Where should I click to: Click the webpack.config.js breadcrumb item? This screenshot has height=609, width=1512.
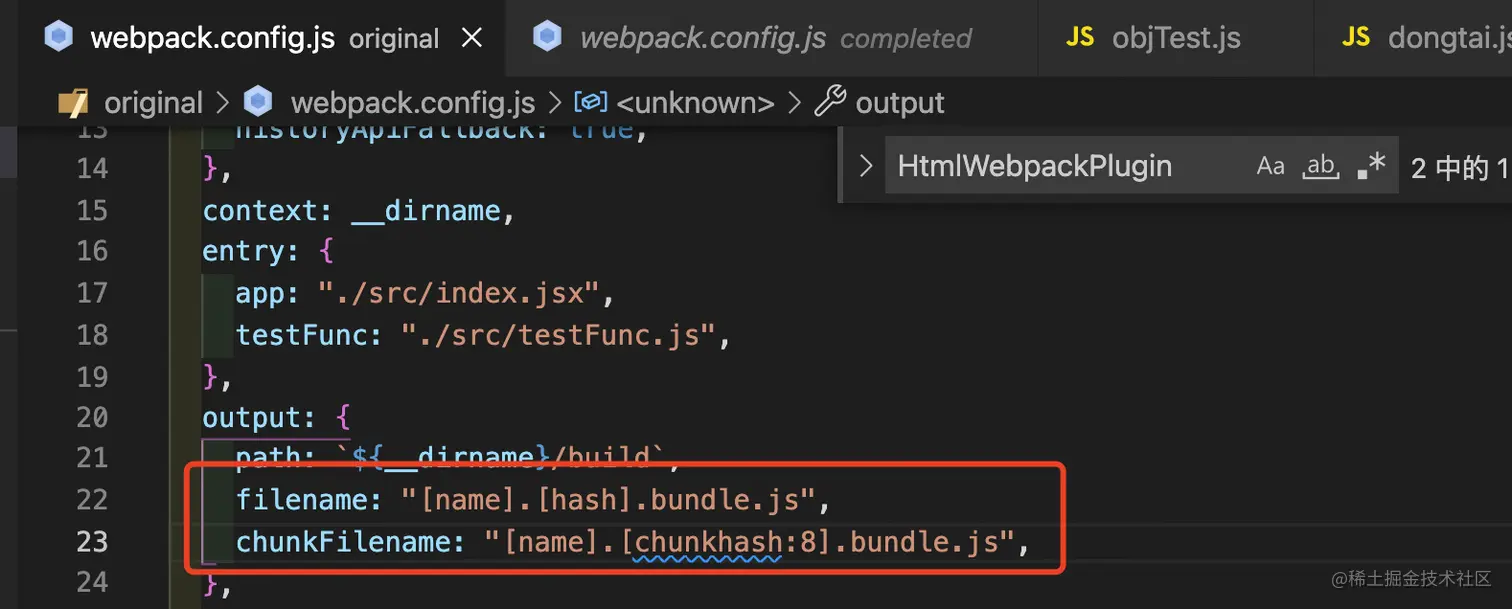click(412, 103)
